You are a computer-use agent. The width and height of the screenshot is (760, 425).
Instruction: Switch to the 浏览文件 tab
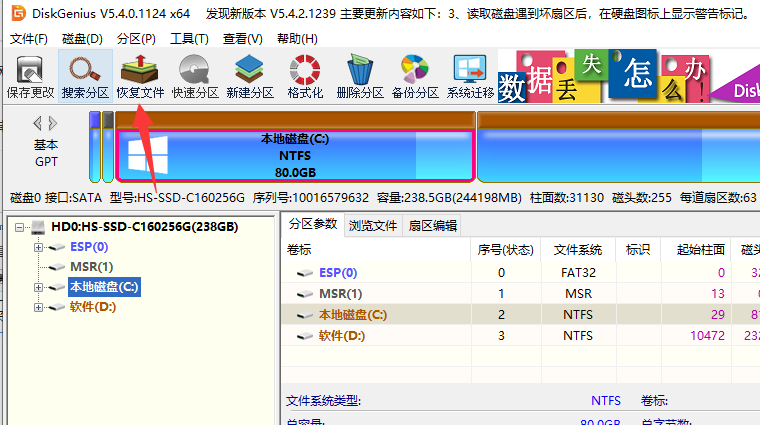click(x=372, y=225)
